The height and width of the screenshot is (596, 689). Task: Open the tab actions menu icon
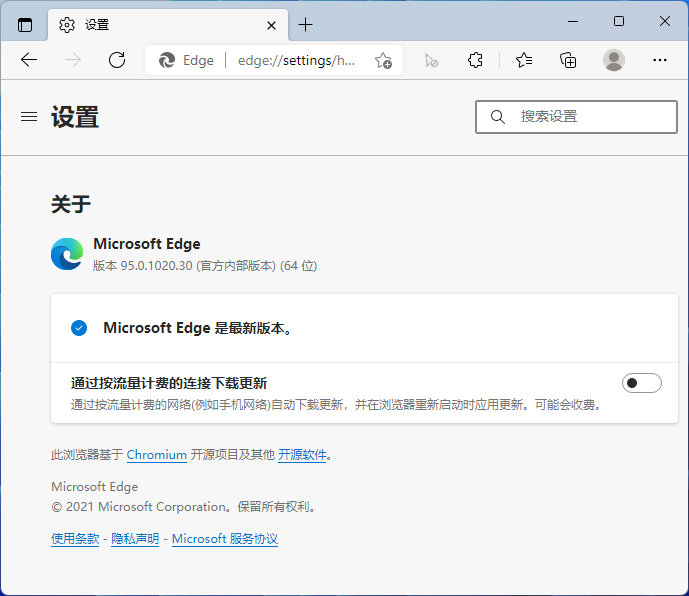(25, 24)
